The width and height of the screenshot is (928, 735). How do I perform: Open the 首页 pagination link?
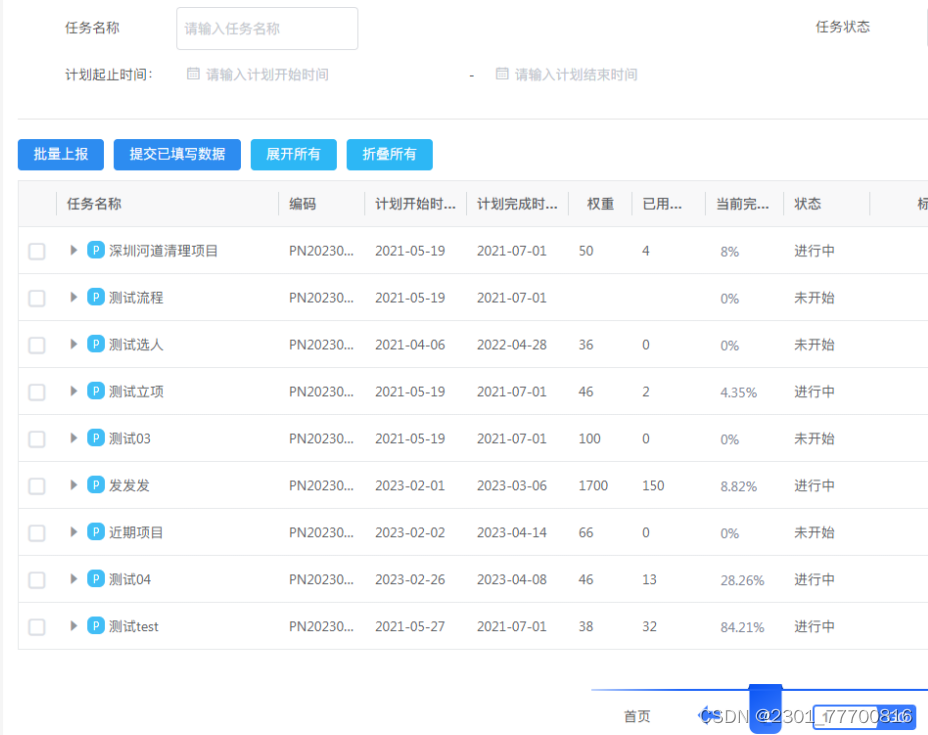(x=637, y=716)
